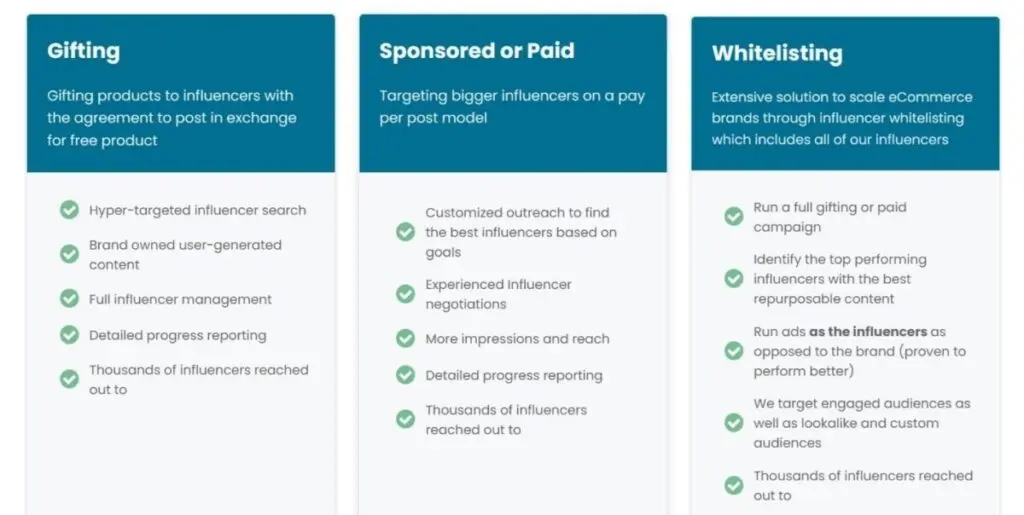Select the Whitelisting card heading
The image size is (1024, 515).
(x=777, y=53)
